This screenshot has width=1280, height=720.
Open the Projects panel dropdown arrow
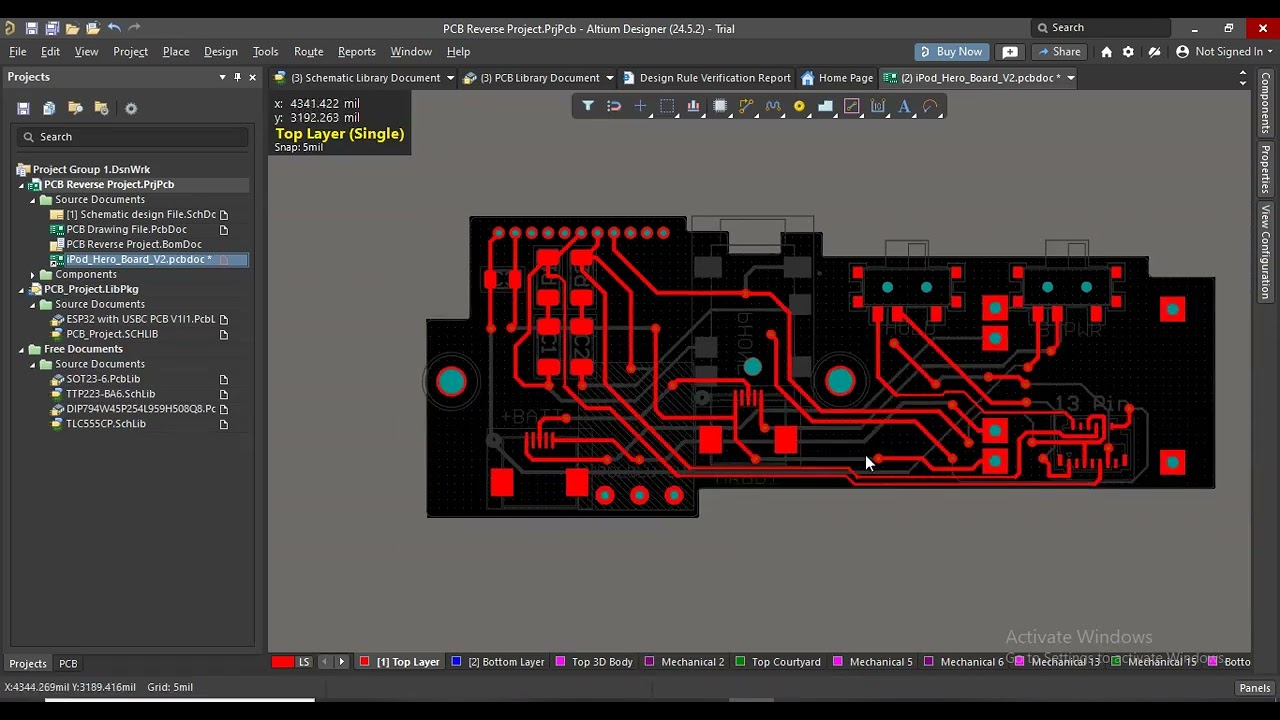click(x=222, y=77)
